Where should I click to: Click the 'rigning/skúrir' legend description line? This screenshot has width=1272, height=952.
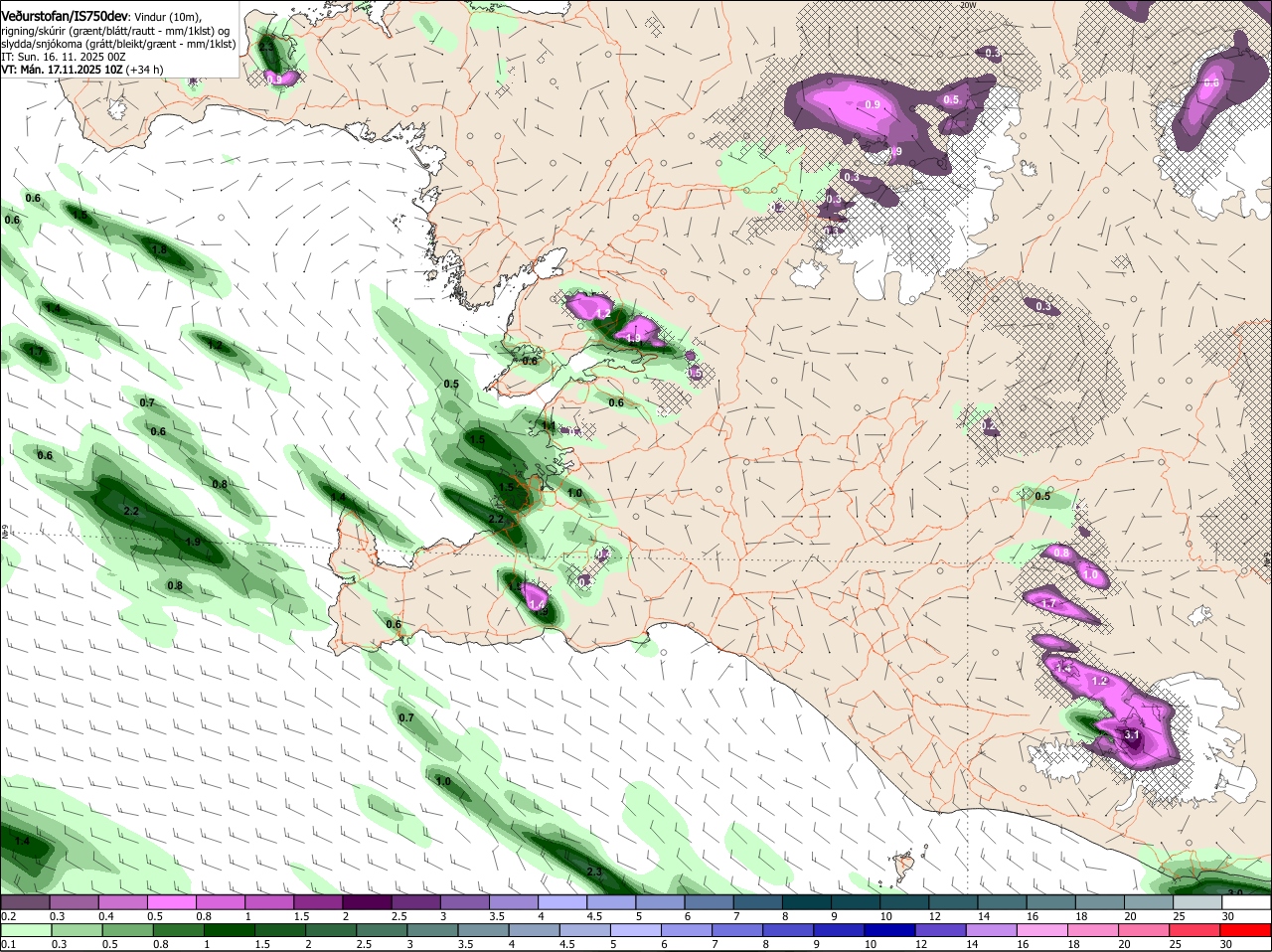click(x=117, y=31)
